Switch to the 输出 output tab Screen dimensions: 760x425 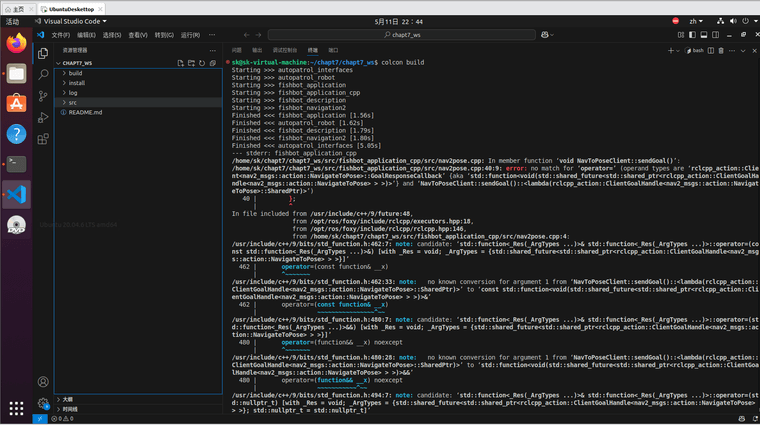[257, 50]
